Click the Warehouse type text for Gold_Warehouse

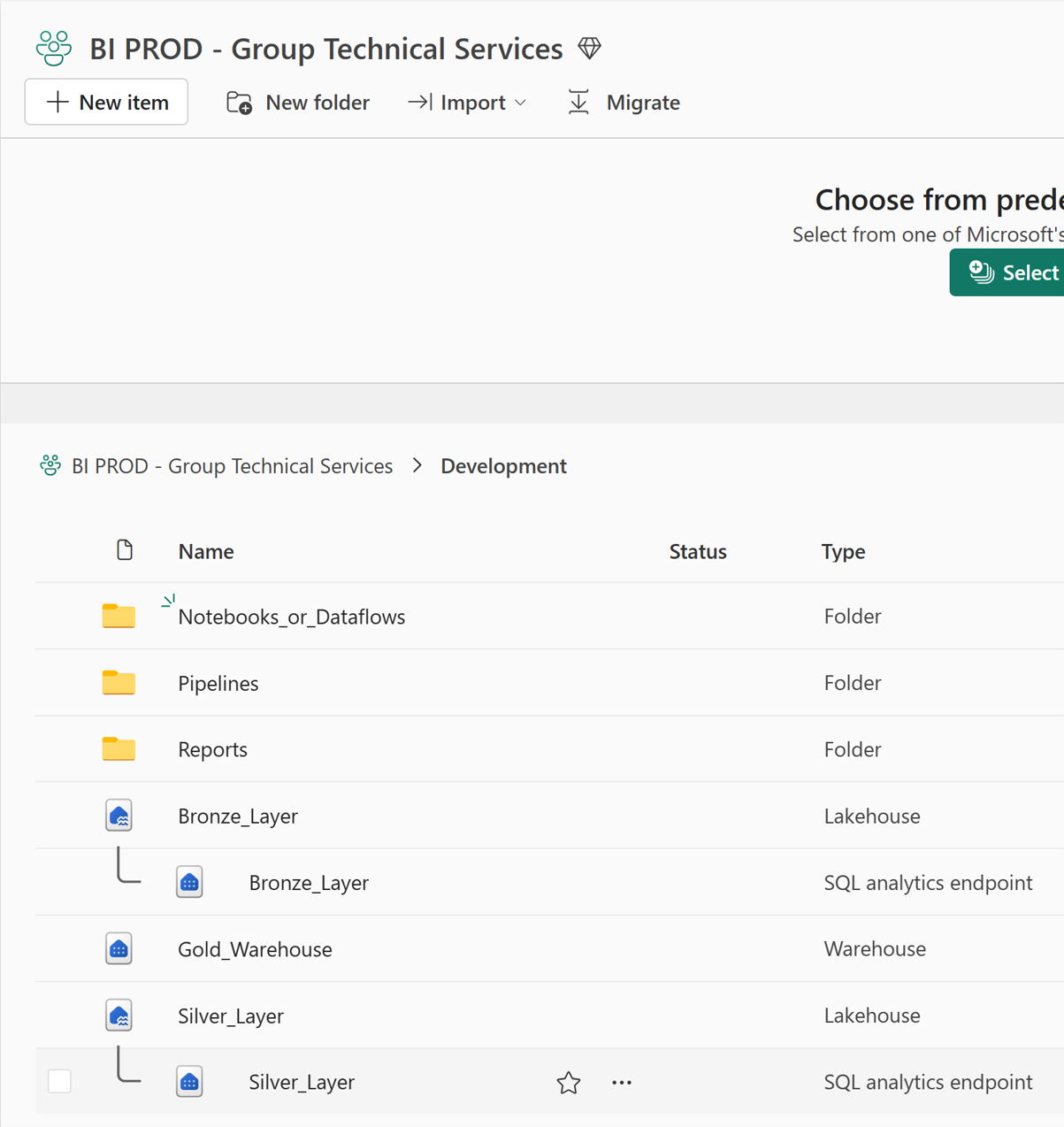click(x=875, y=948)
